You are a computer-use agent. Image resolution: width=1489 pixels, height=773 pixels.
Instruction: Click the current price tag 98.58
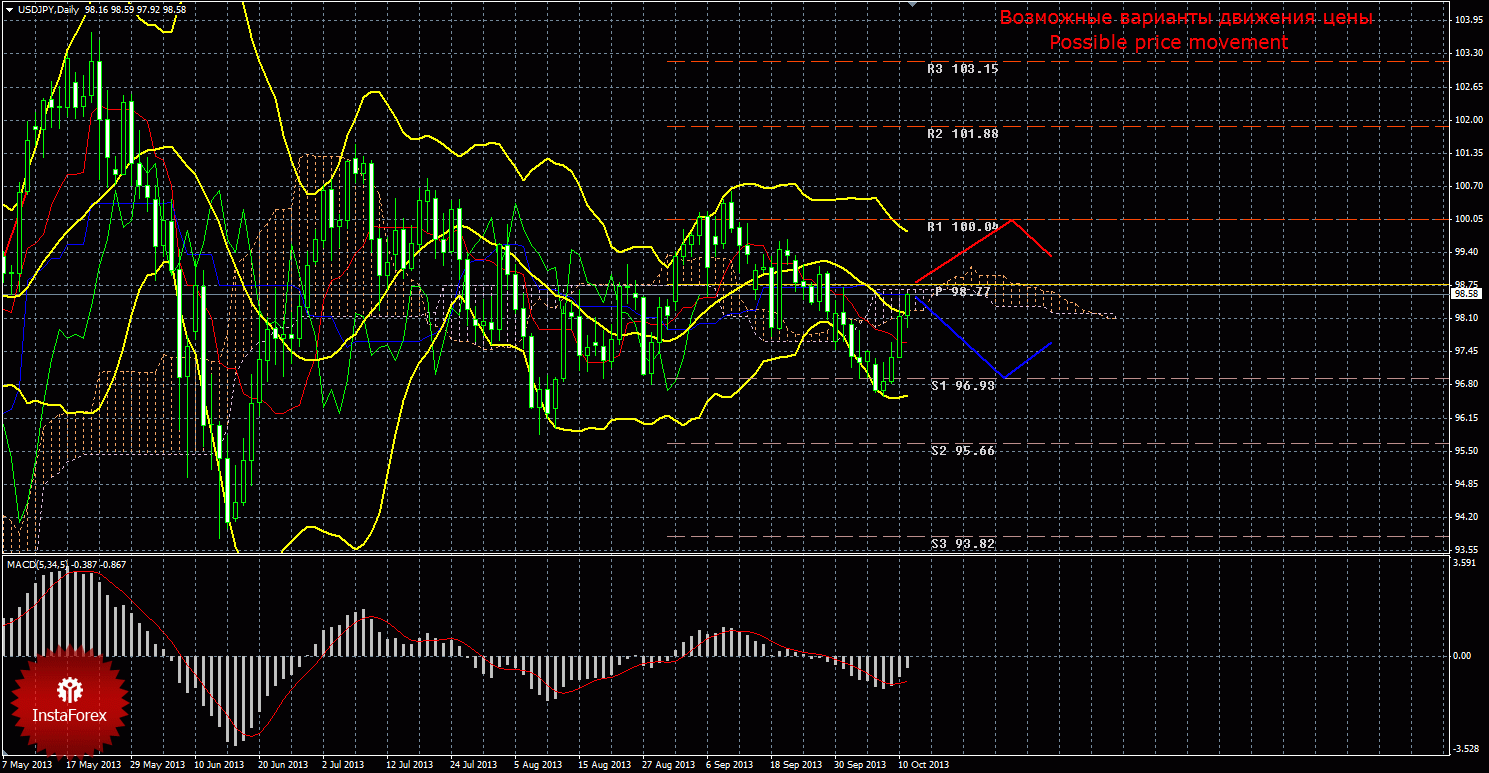(x=1466, y=294)
